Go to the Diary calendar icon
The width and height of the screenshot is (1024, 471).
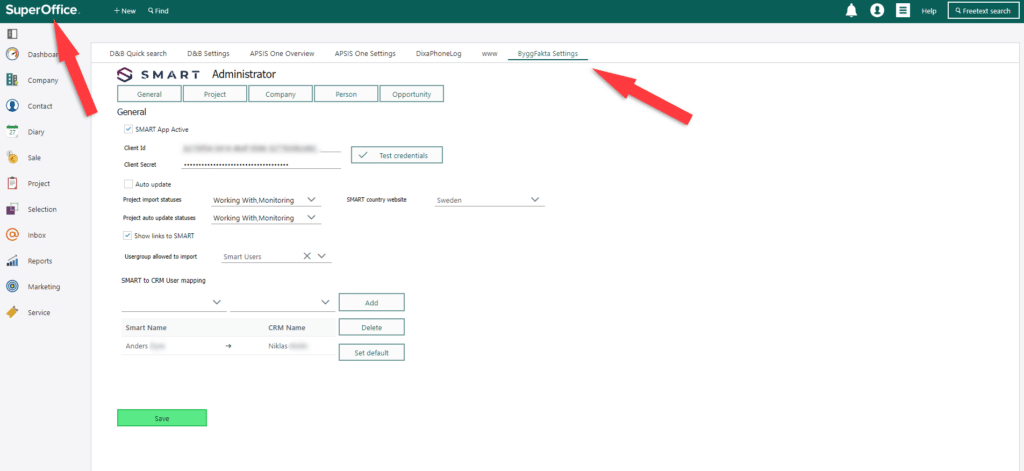coord(13,131)
